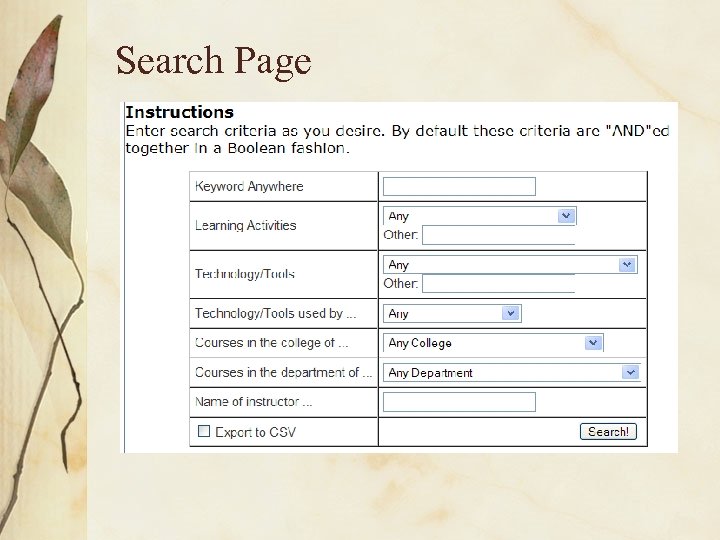Click the Technology/Tools Other text field
Screen dimensions: 720x540
(499, 284)
